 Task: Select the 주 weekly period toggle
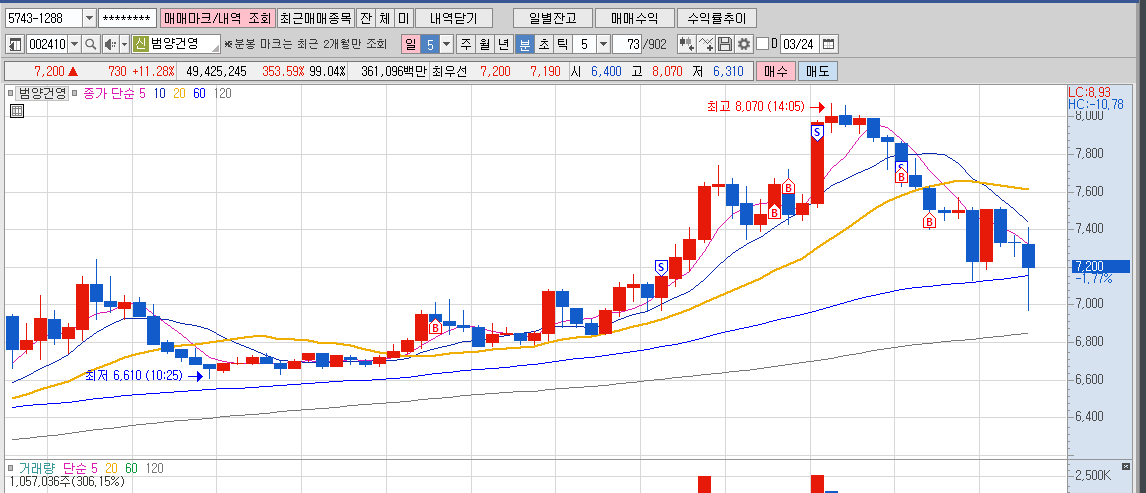(466, 45)
